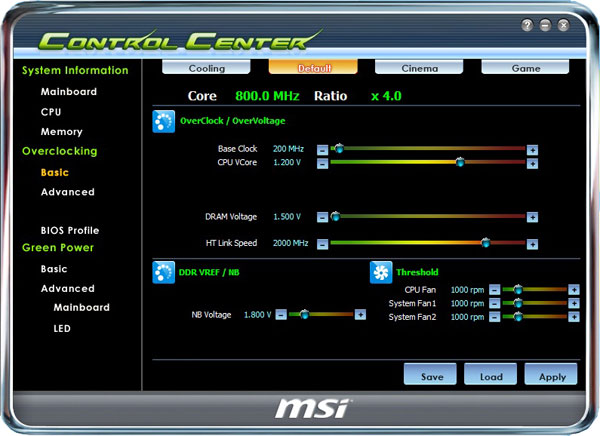The height and width of the screenshot is (436, 600).
Task: Minimize the Control Center window
Action: tap(545, 25)
